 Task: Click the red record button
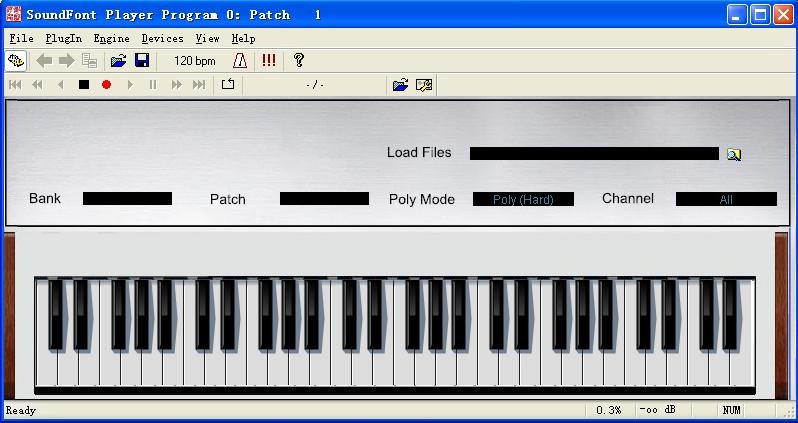[106, 84]
